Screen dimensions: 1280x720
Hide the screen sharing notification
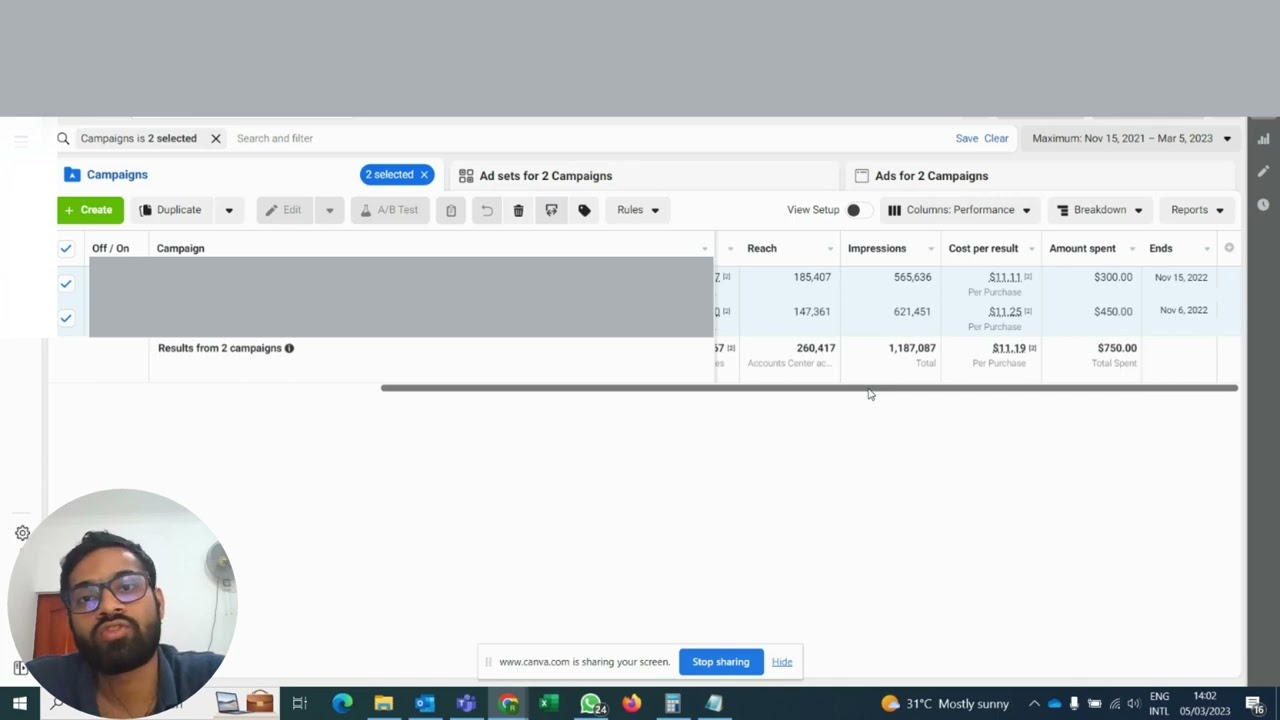coord(782,662)
